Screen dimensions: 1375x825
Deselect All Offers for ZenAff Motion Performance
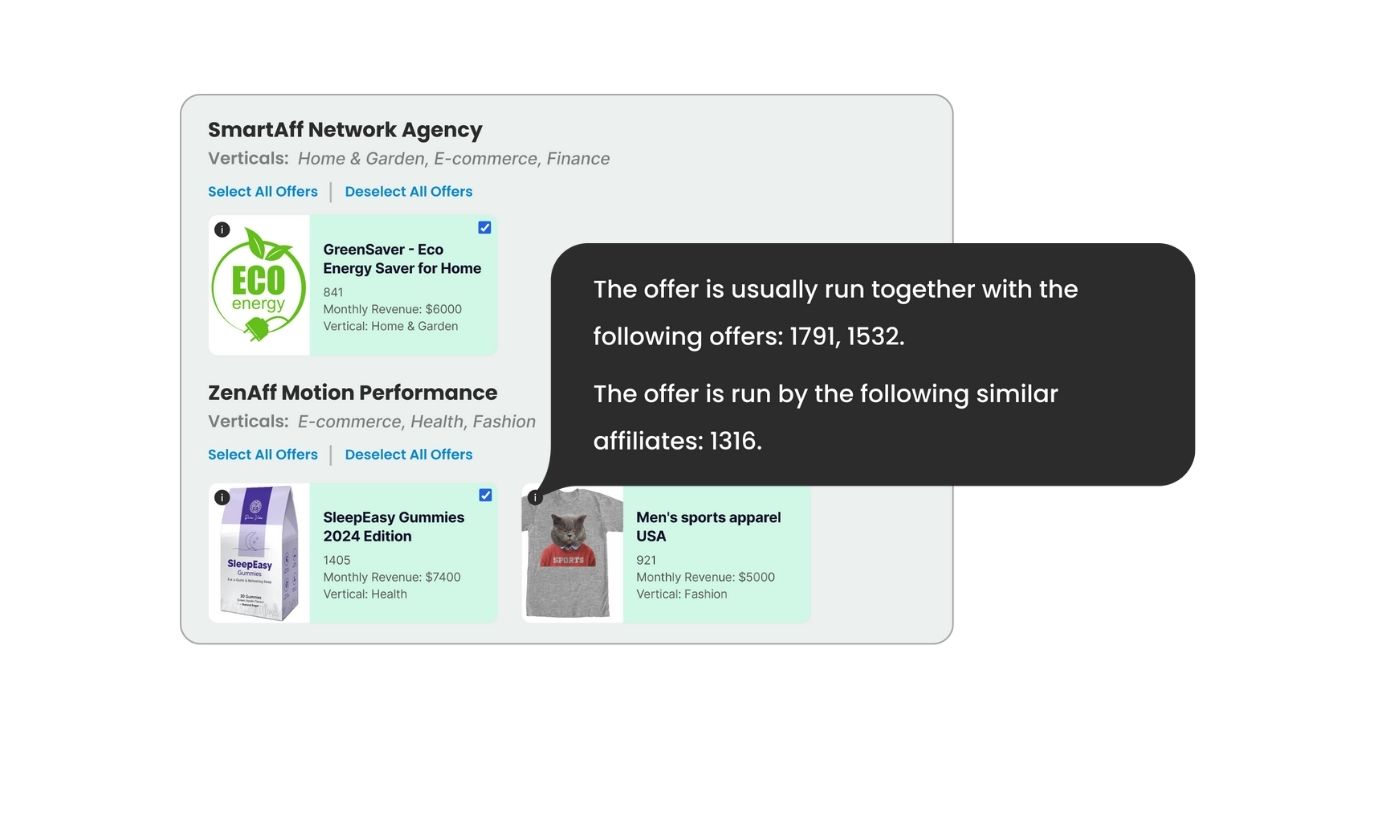pos(408,454)
